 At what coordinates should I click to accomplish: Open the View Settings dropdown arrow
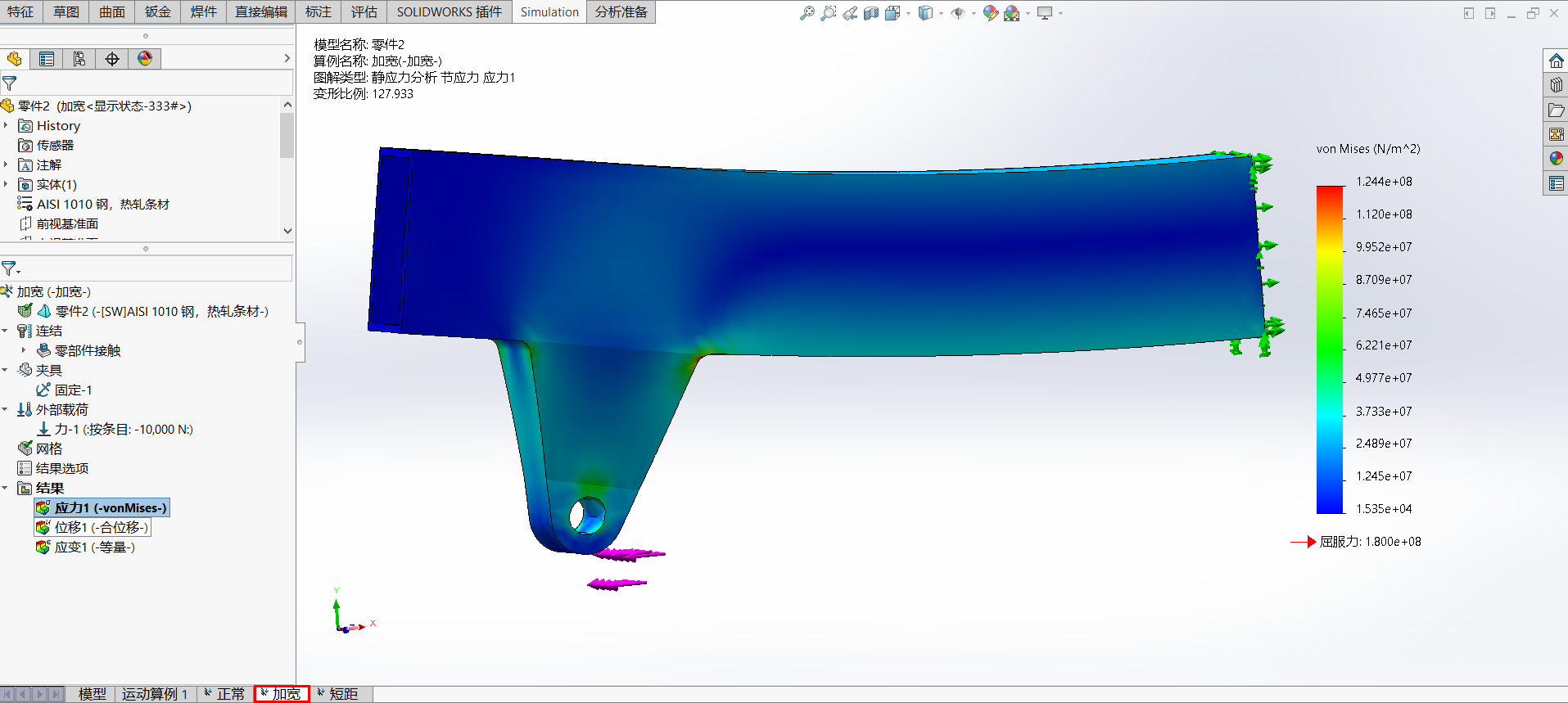1060,13
